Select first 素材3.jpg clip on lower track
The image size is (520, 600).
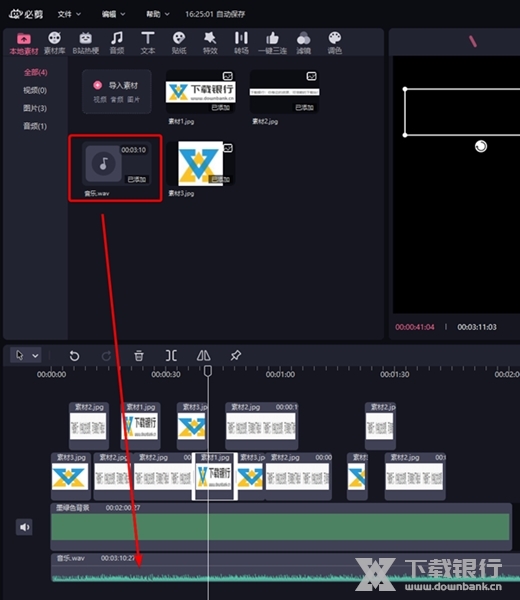pyautogui.click(x=70, y=476)
